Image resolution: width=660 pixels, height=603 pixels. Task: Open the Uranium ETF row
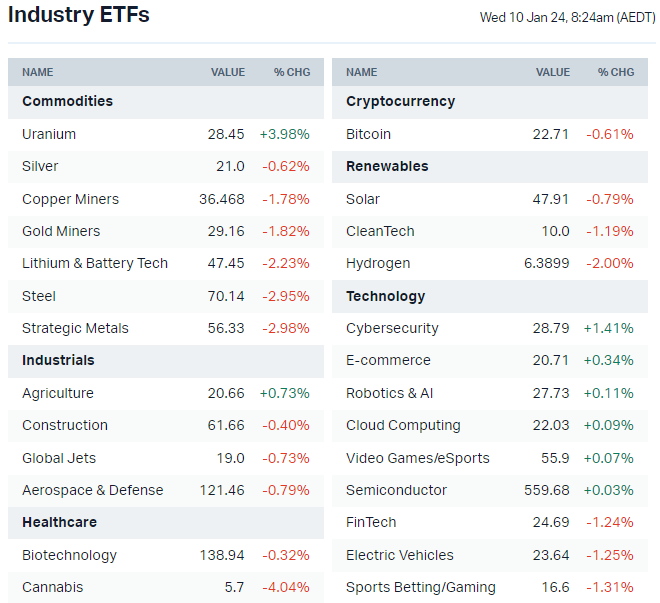(49, 134)
